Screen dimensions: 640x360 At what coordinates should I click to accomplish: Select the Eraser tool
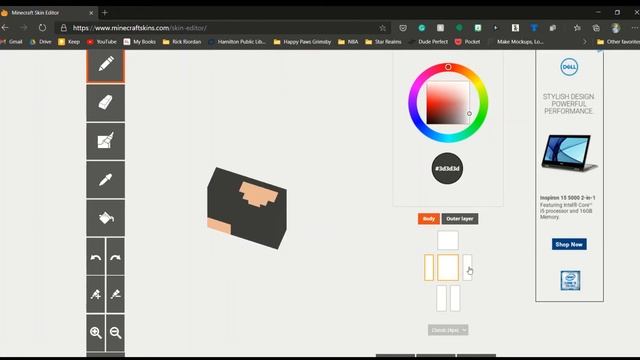point(106,102)
